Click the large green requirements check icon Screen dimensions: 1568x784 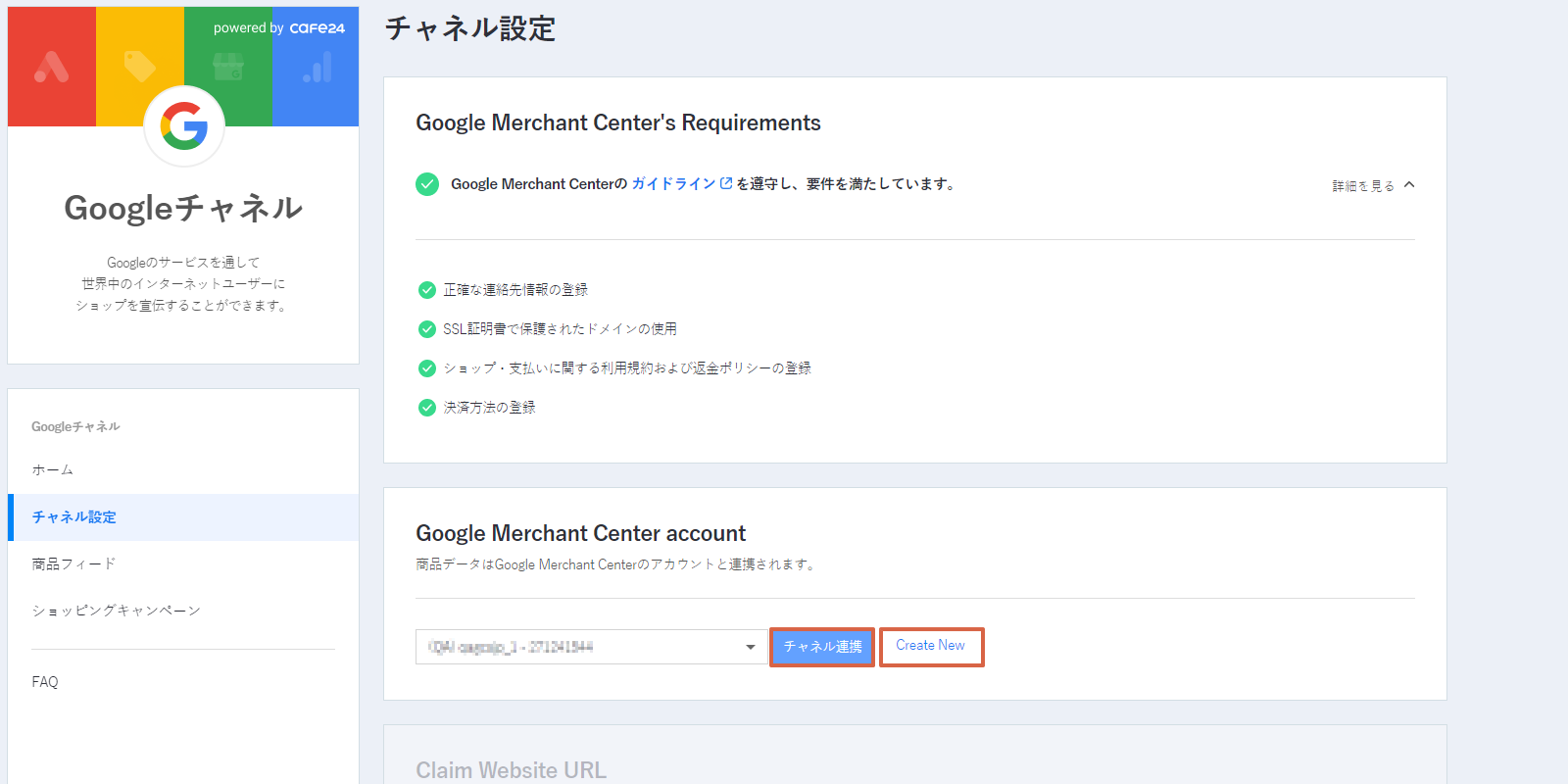coord(427,184)
